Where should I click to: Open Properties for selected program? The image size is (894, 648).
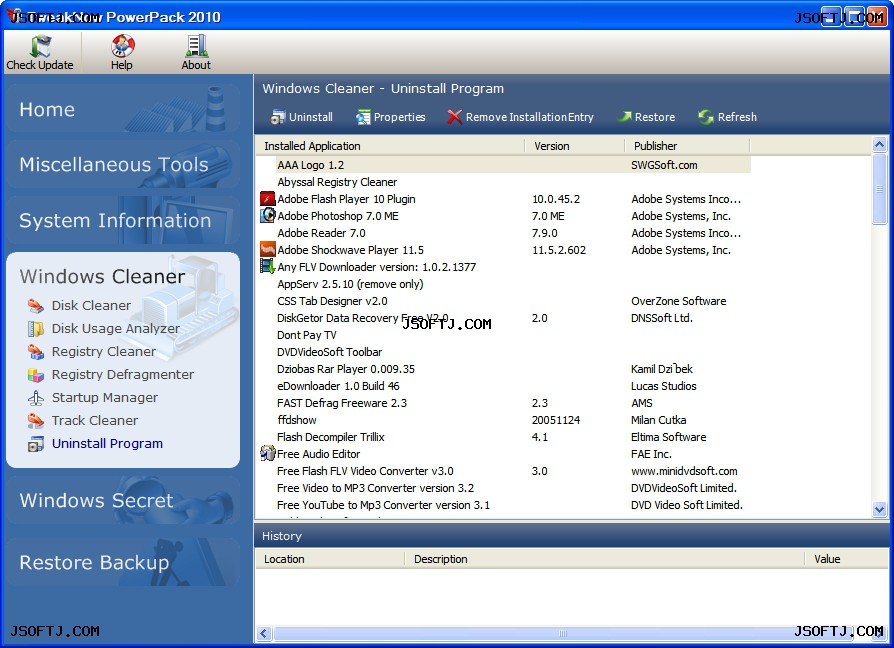363,117
